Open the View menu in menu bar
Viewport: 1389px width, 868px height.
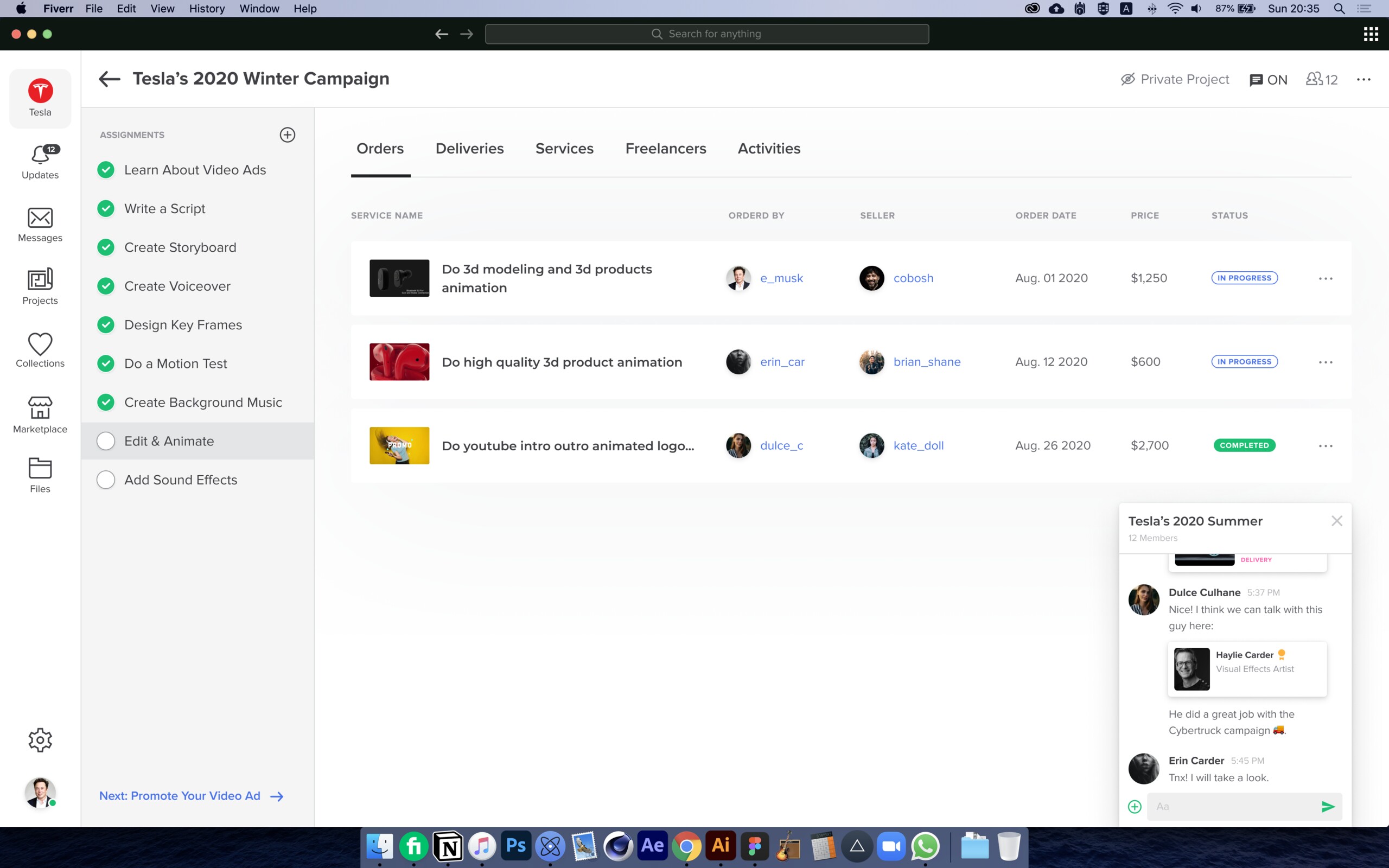[162, 9]
